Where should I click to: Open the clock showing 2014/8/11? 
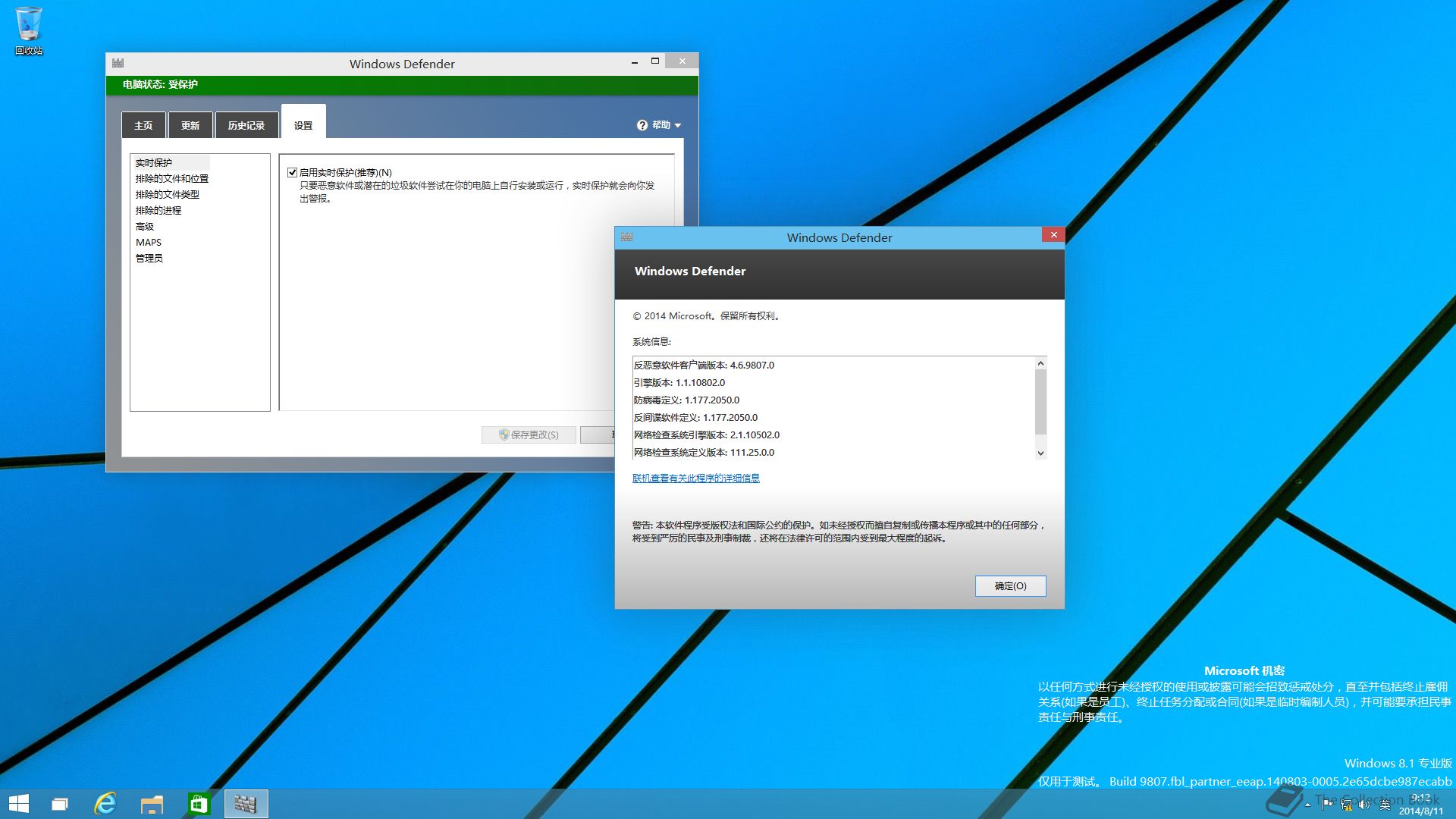(1421, 805)
